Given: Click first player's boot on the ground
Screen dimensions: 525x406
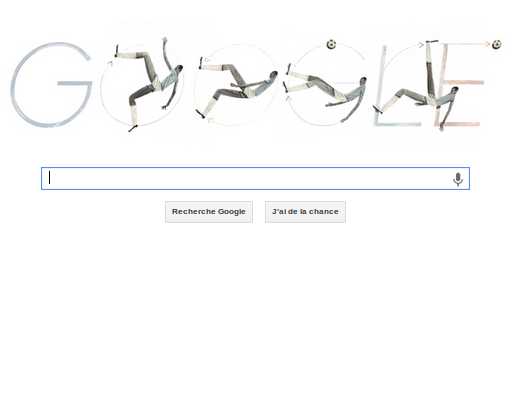Looking at the screenshot, I should coord(133,128).
